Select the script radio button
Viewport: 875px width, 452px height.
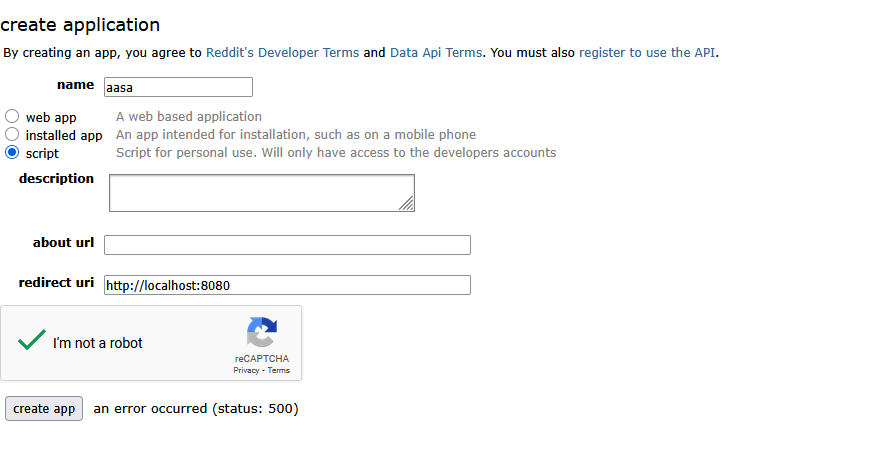click(12, 152)
